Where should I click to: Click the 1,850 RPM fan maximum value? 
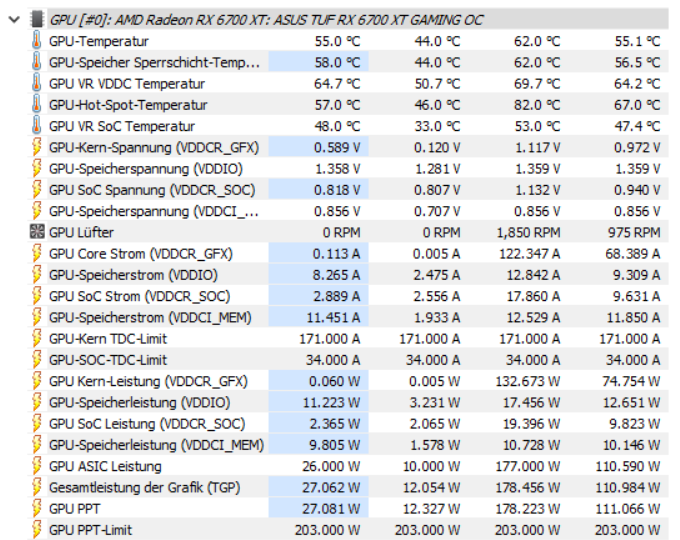point(528,232)
